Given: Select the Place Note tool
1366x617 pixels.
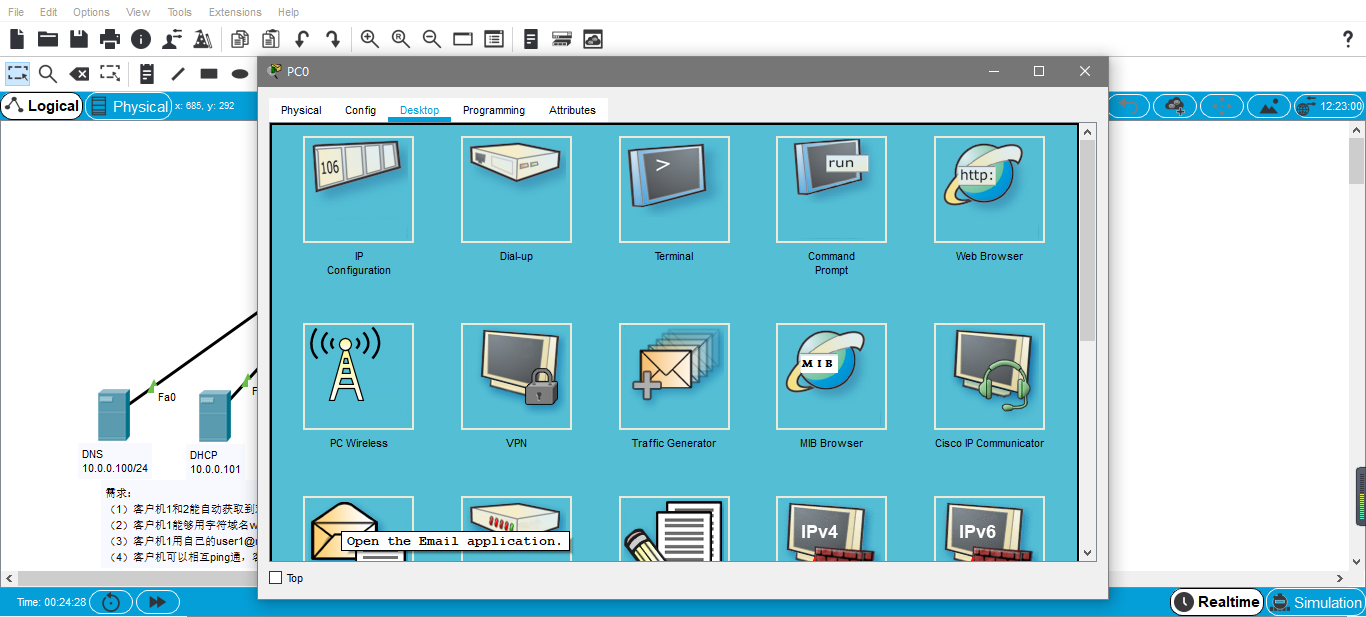Looking at the screenshot, I should pos(147,73).
